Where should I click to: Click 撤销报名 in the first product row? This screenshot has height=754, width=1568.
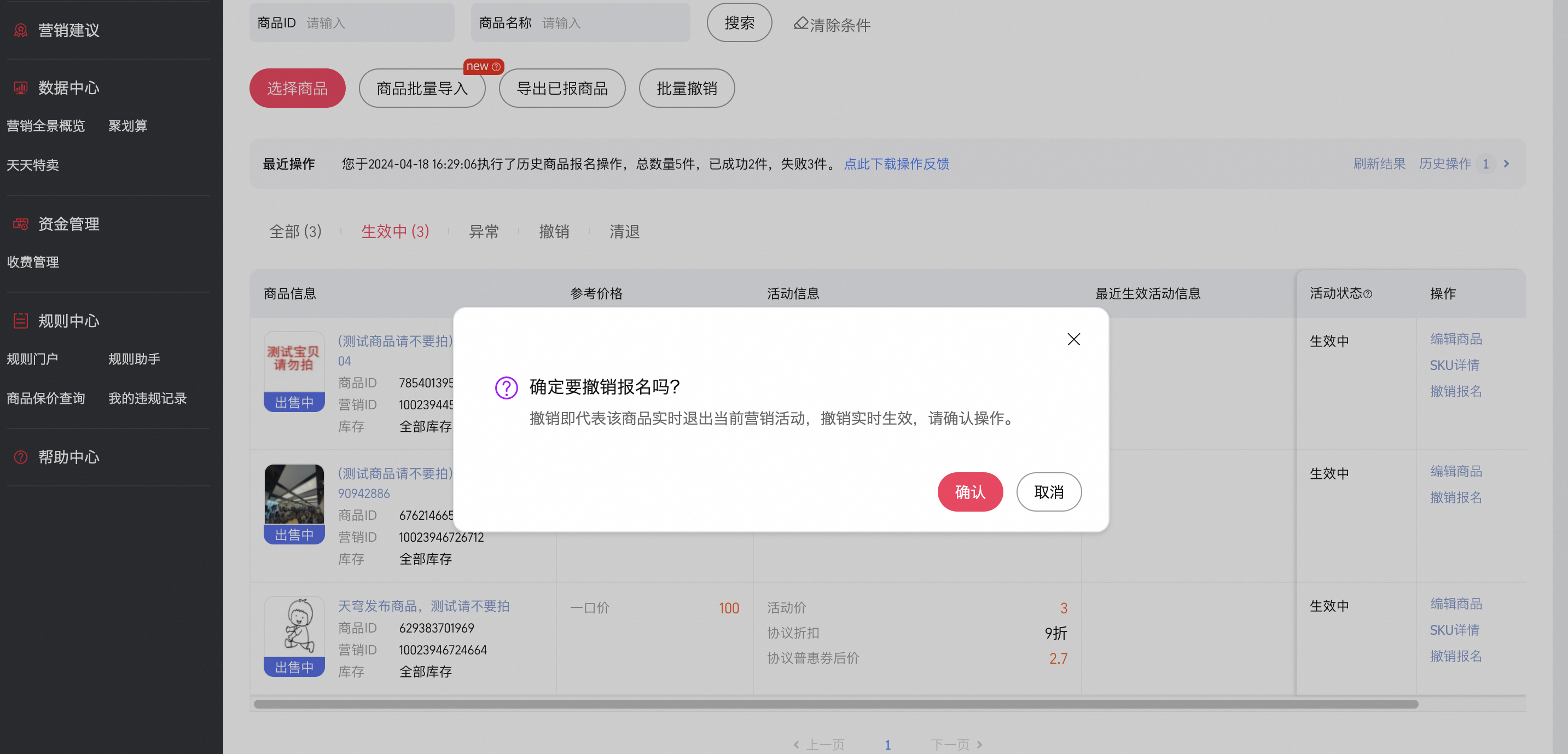click(x=1455, y=391)
